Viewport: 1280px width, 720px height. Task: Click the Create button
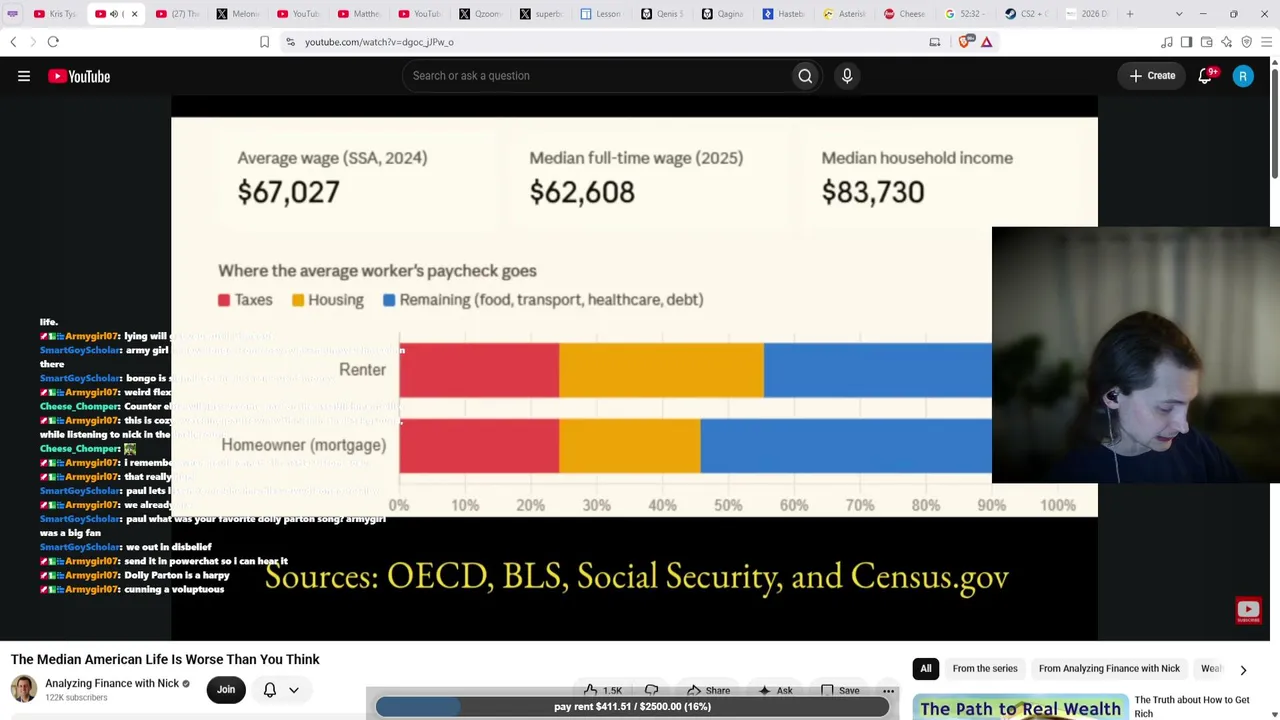tap(1152, 76)
